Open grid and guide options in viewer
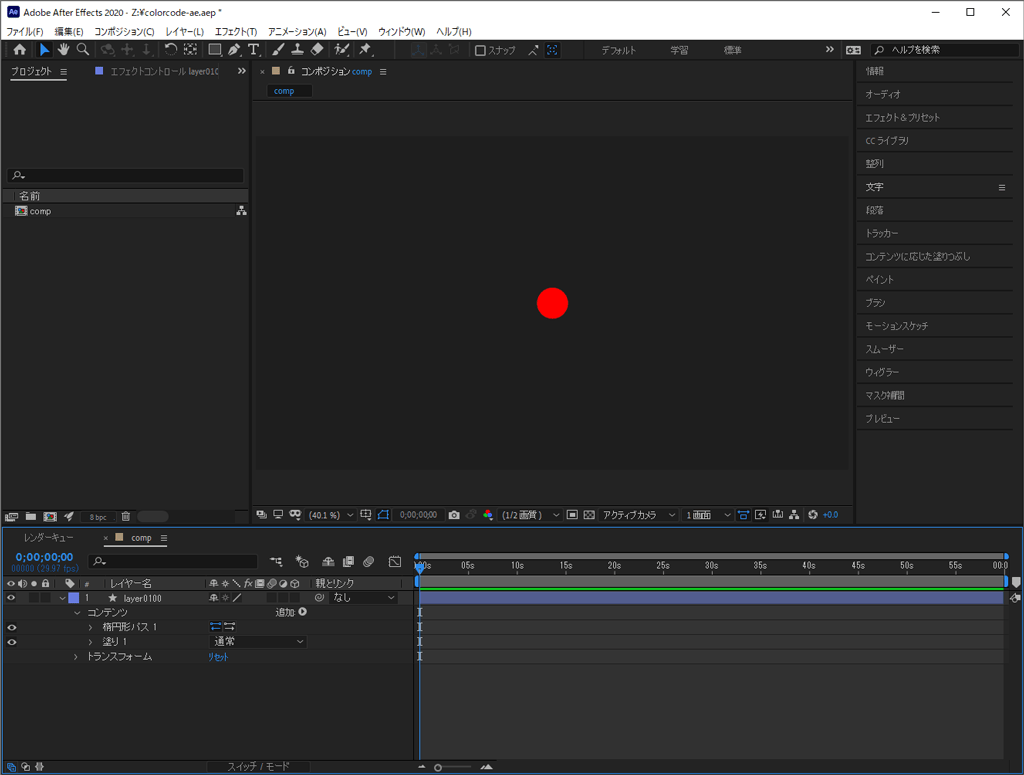Image resolution: width=1024 pixels, height=775 pixels. tap(366, 515)
